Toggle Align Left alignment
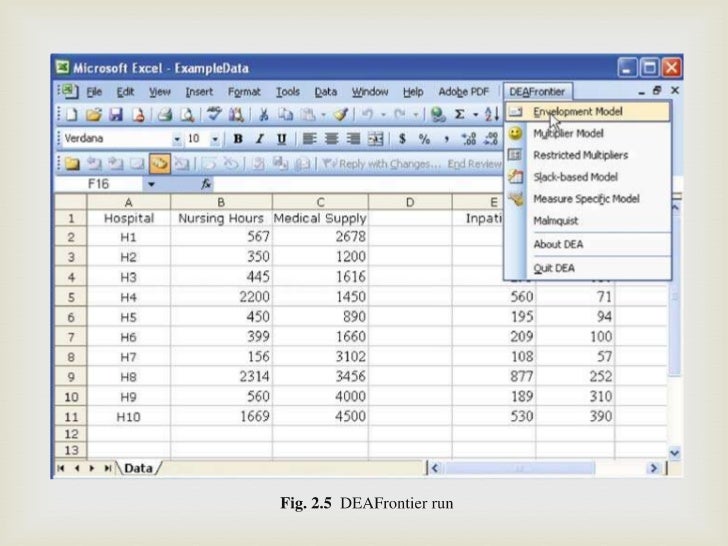Viewport: 728px width, 546px height. [x=309, y=139]
